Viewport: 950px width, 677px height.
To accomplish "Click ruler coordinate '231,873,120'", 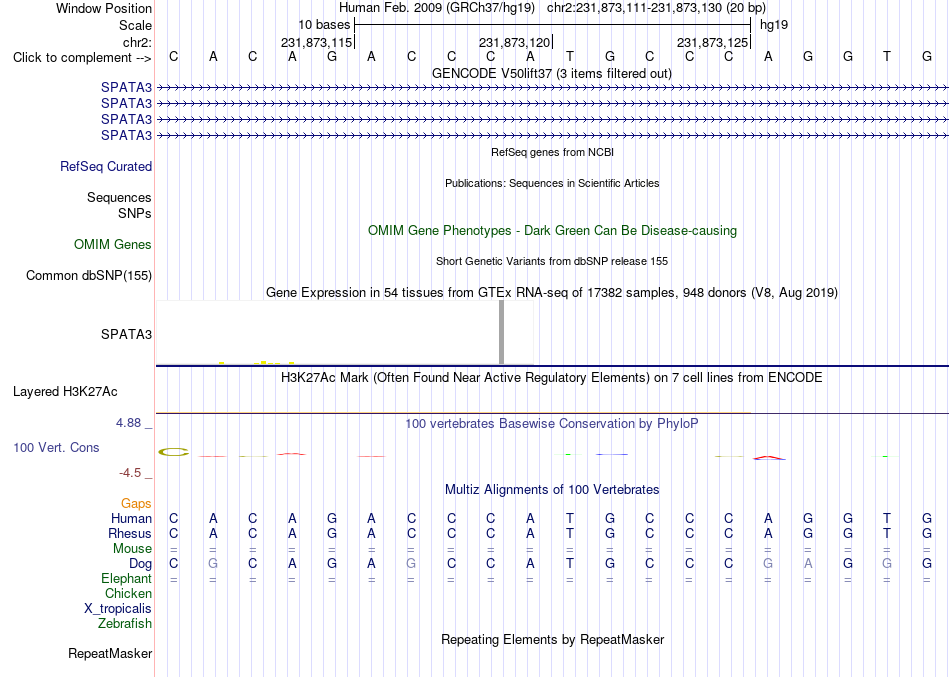I will (514, 42).
